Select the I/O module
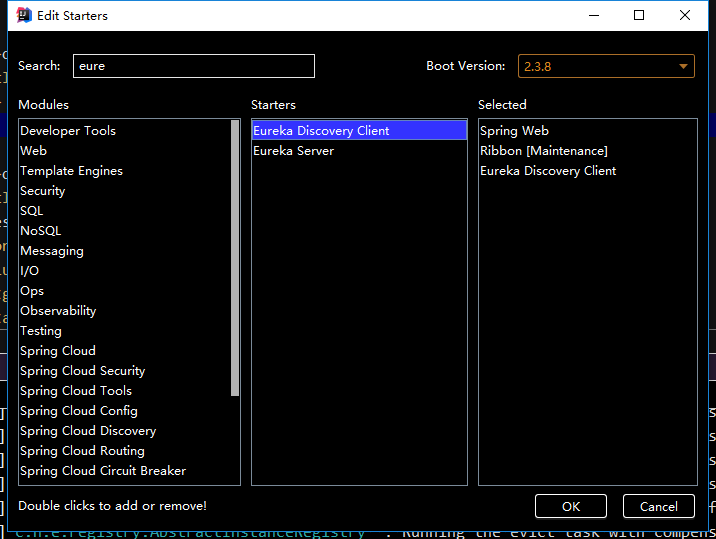This screenshot has width=716, height=539. coord(29,271)
